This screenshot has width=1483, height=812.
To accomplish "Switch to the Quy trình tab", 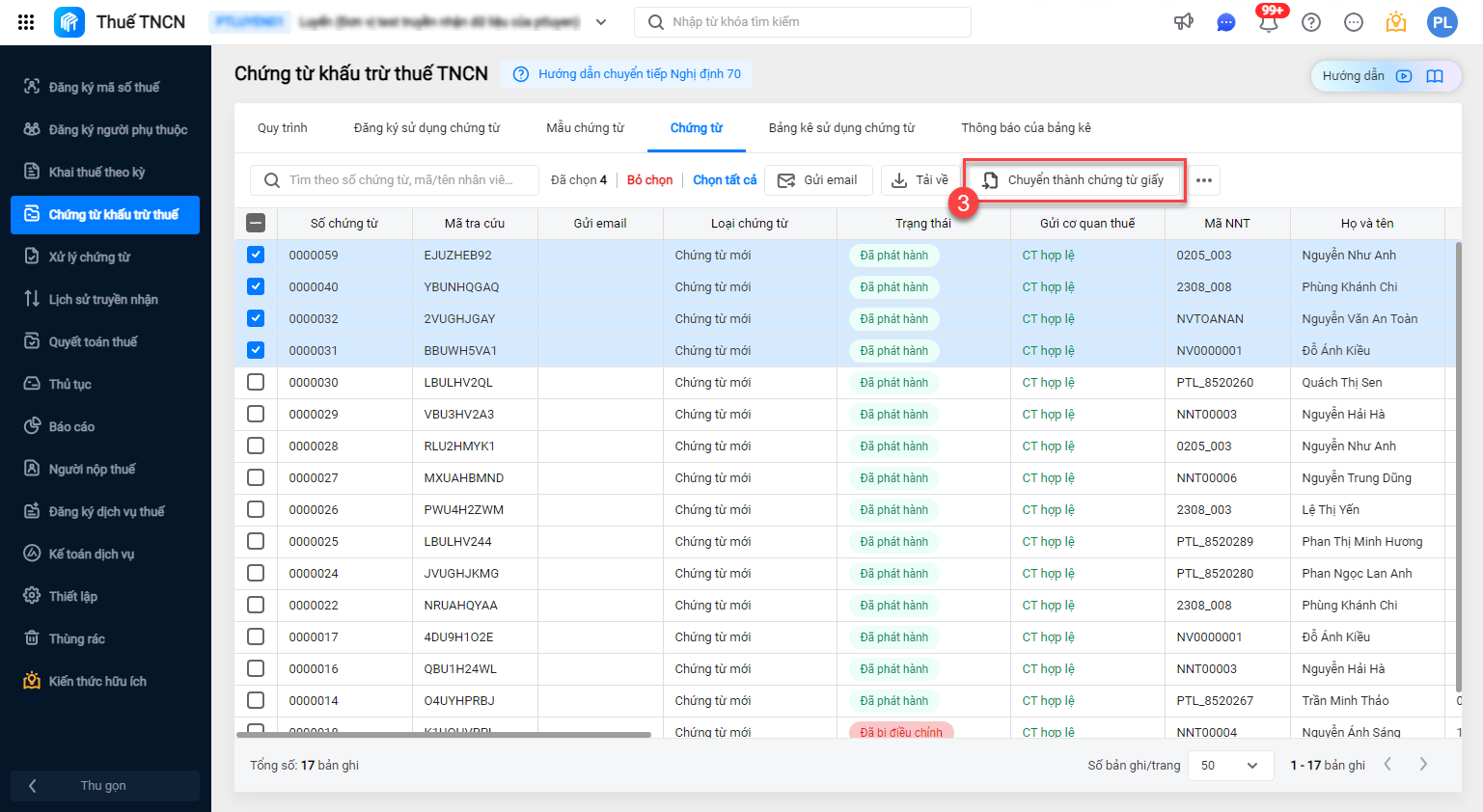I will (283, 128).
